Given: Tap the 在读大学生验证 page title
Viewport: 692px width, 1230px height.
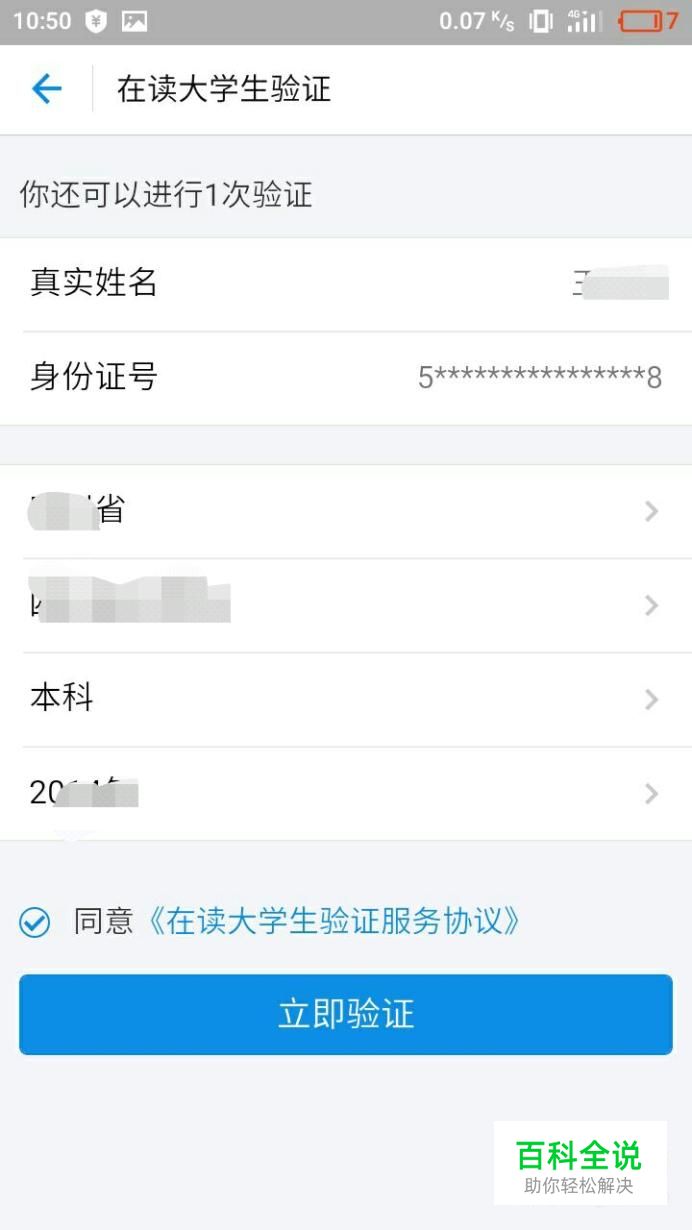Looking at the screenshot, I should [224, 89].
